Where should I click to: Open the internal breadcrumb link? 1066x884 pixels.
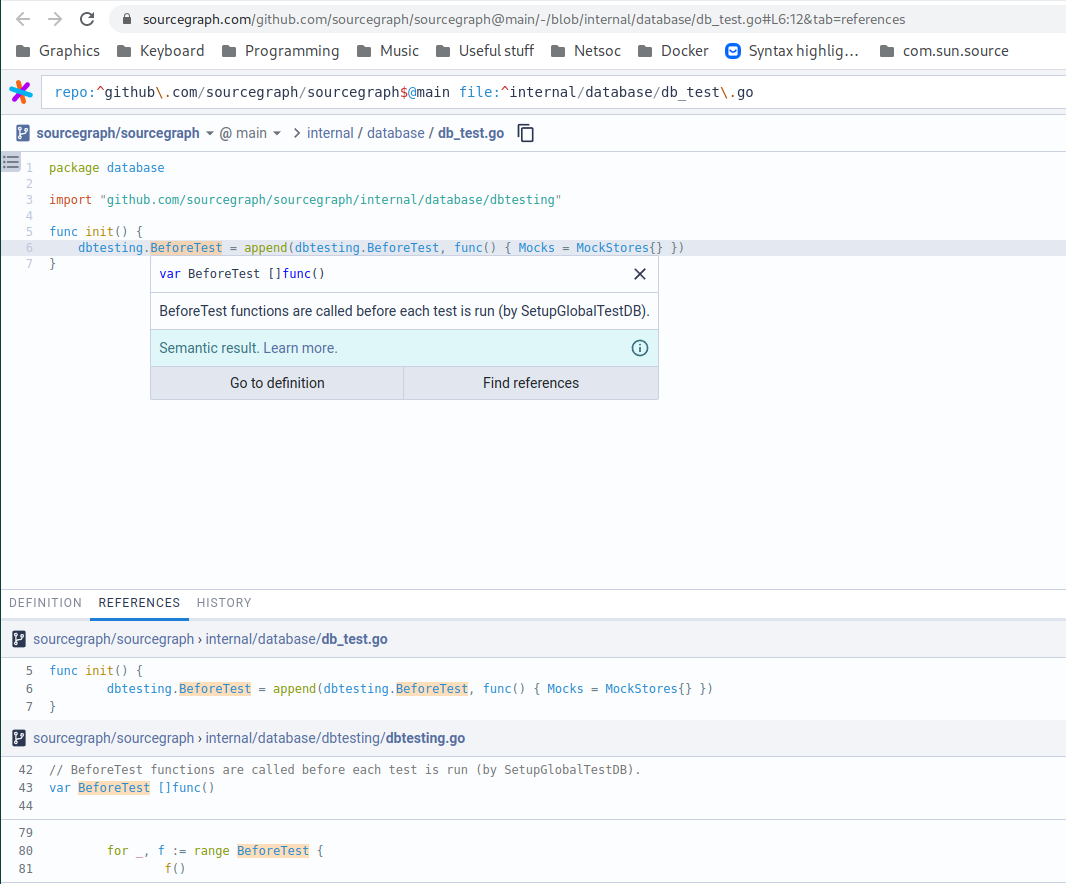pos(330,133)
